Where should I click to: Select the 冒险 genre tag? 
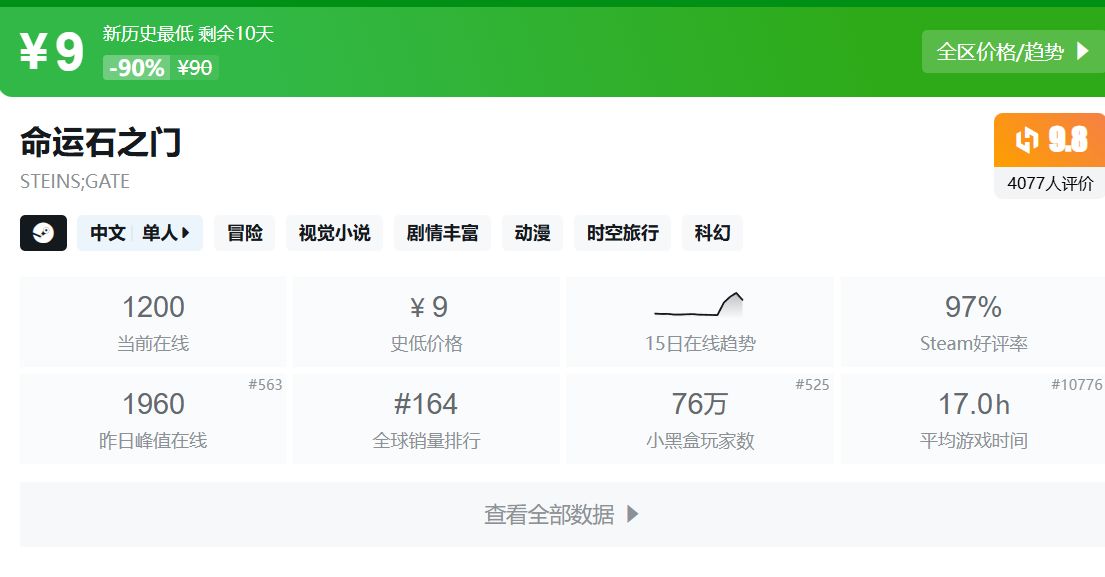tap(245, 233)
